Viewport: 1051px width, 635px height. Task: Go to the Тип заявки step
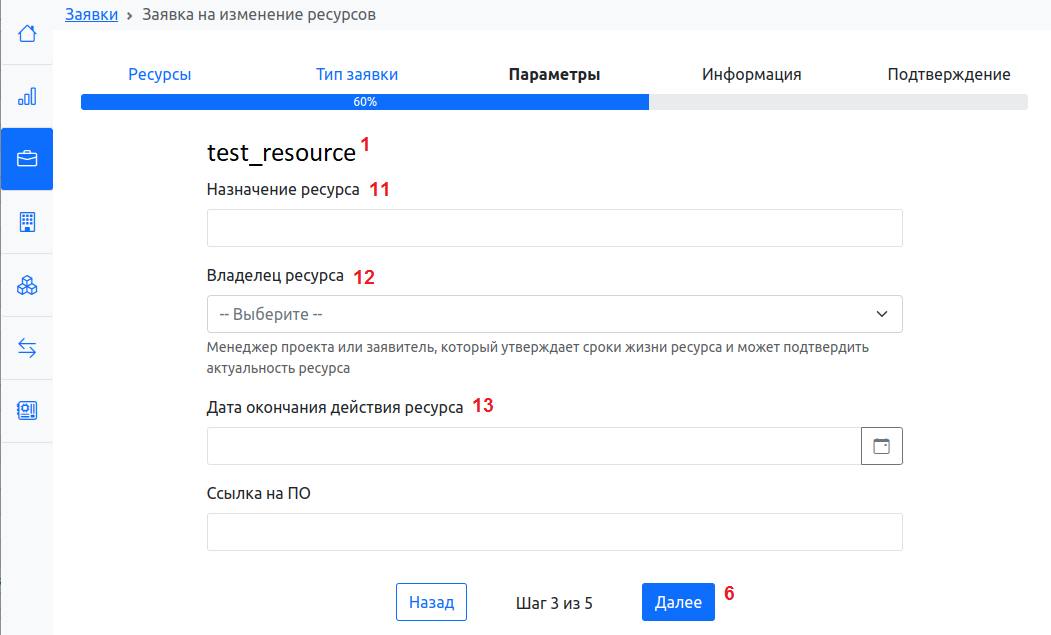357,74
